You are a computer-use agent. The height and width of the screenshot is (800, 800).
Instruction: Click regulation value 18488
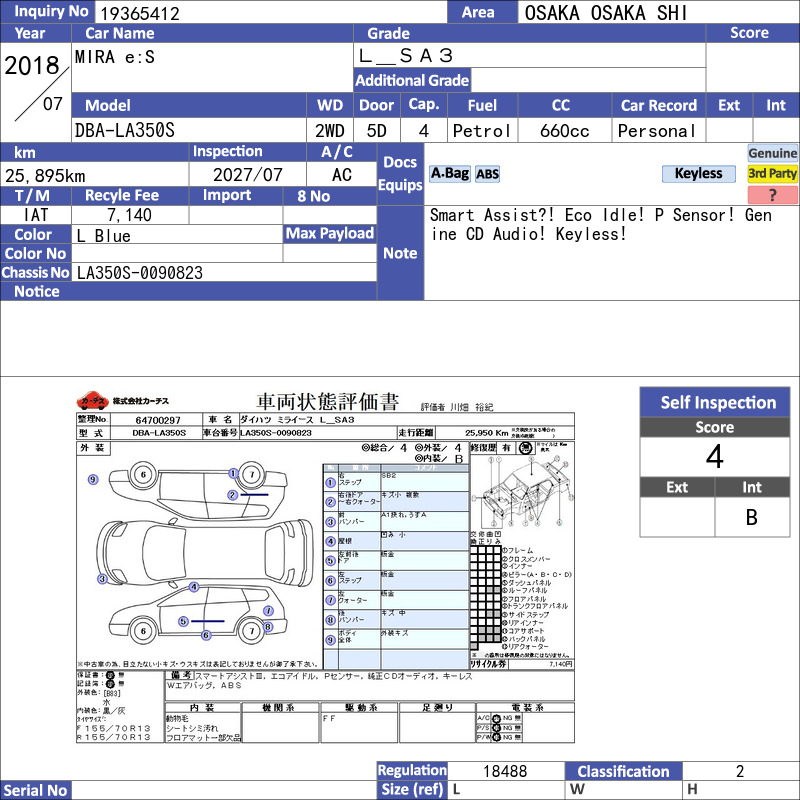[505, 771]
